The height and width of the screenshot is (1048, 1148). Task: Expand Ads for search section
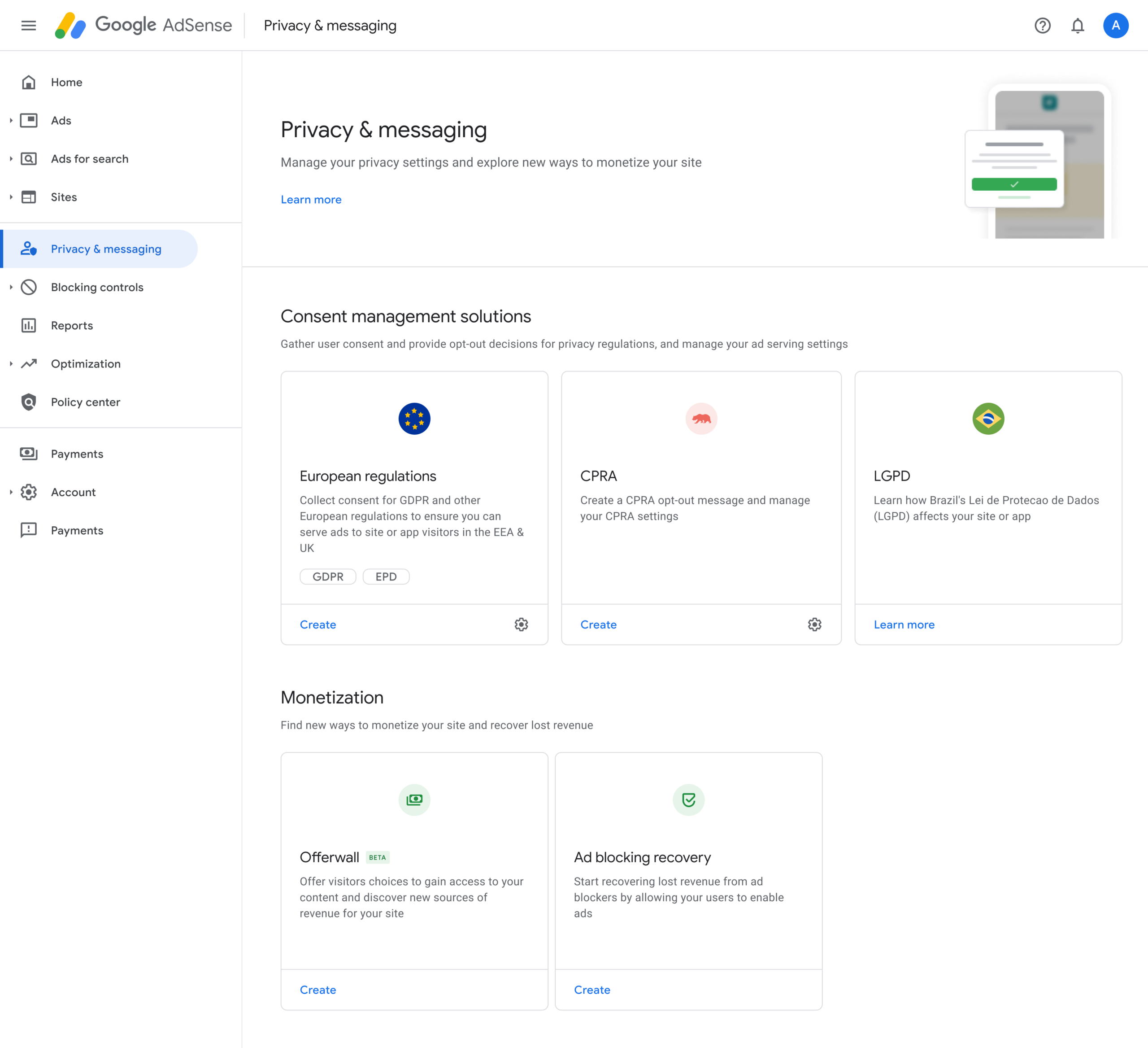11,159
